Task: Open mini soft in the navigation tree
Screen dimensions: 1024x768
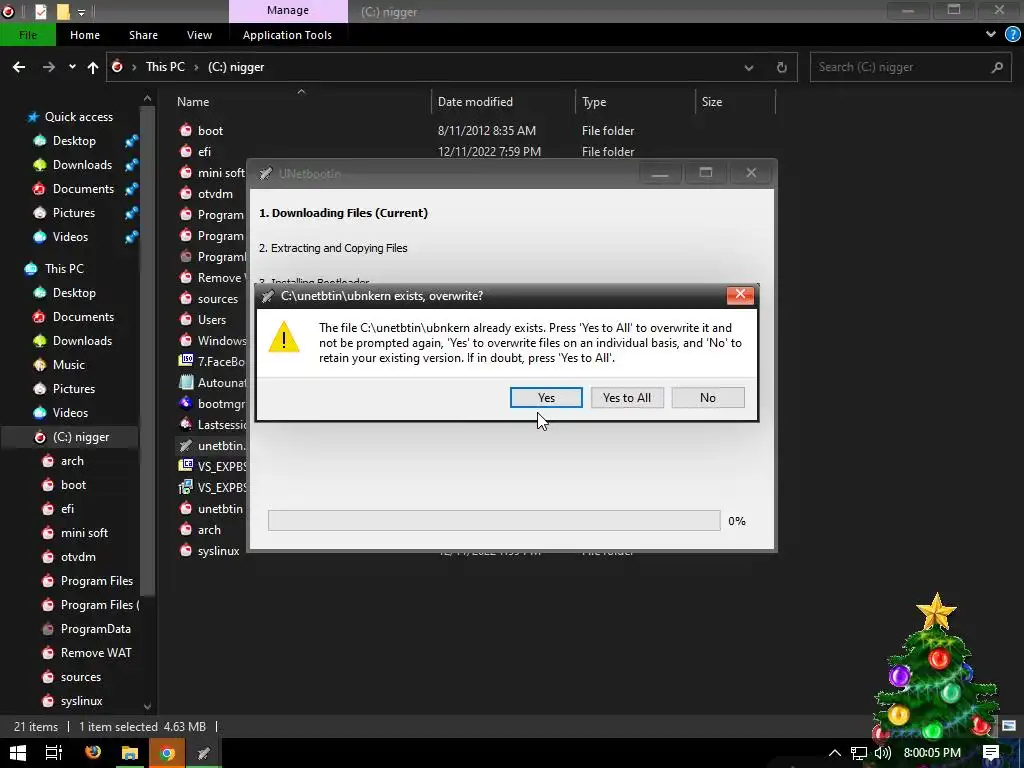Action: click(x=84, y=533)
